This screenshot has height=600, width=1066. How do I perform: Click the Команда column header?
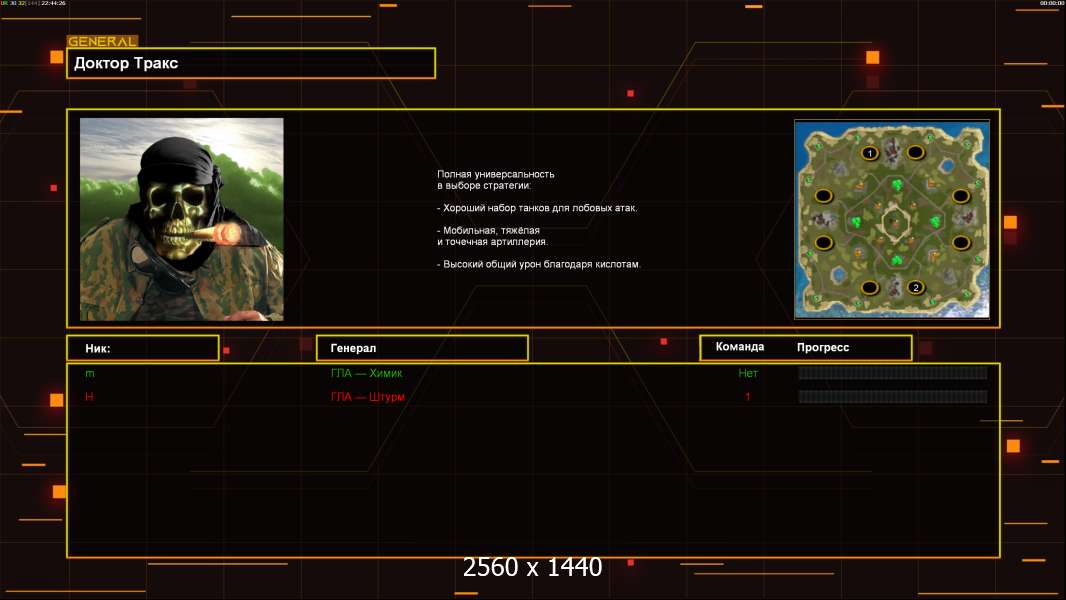point(740,347)
